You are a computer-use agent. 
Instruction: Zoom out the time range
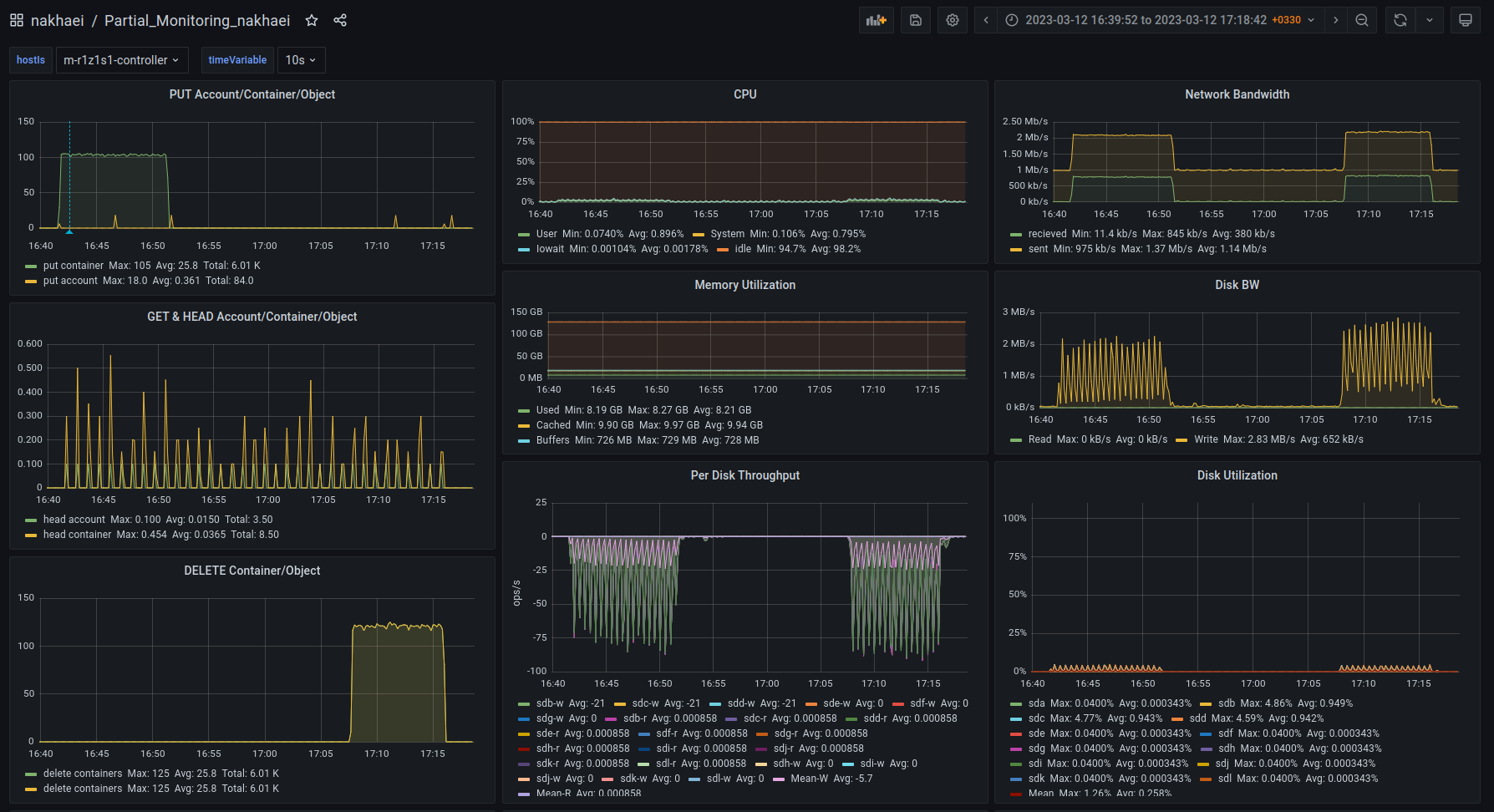click(x=1362, y=20)
